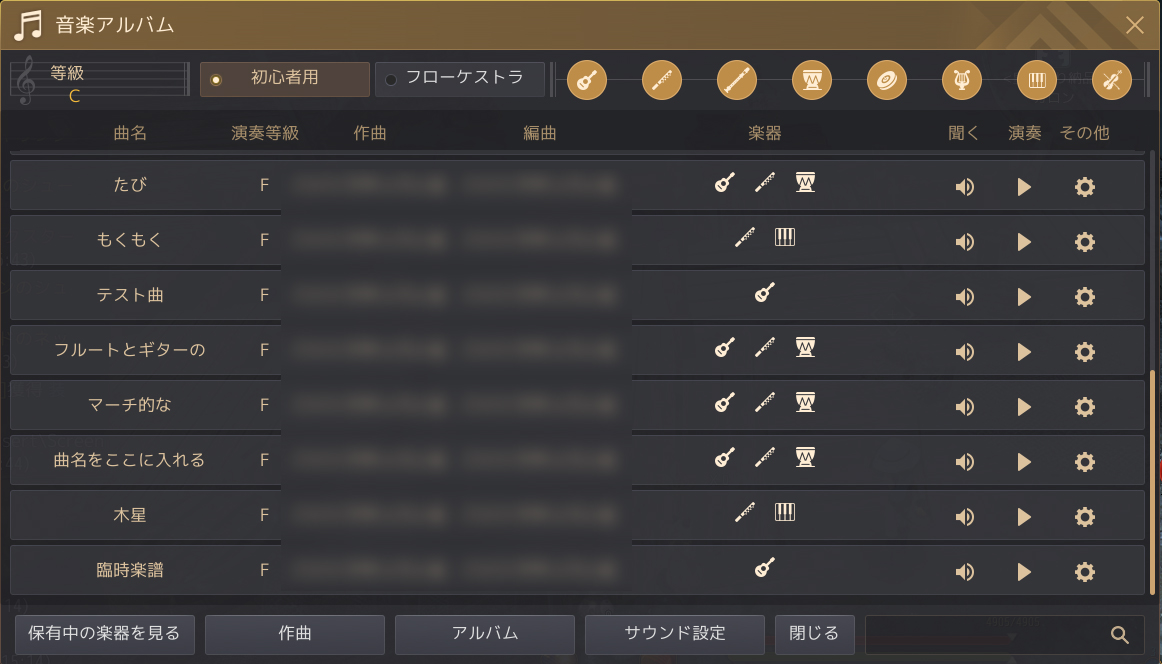
Task: Select the drum instrument filter
Action: (812, 80)
